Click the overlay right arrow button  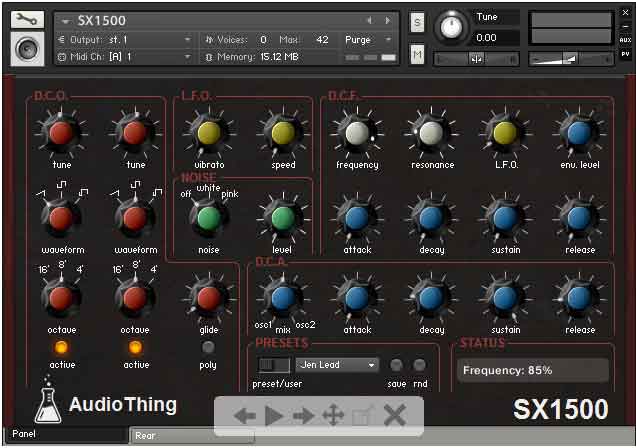pyautogui.click(x=303, y=416)
